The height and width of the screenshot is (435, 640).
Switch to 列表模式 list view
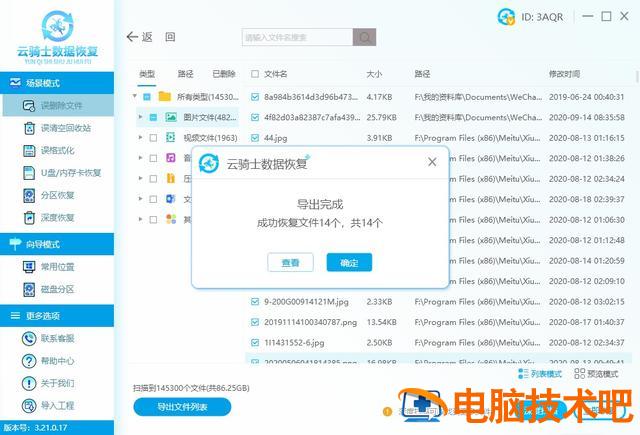pyautogui.click(x=540, y=374)
